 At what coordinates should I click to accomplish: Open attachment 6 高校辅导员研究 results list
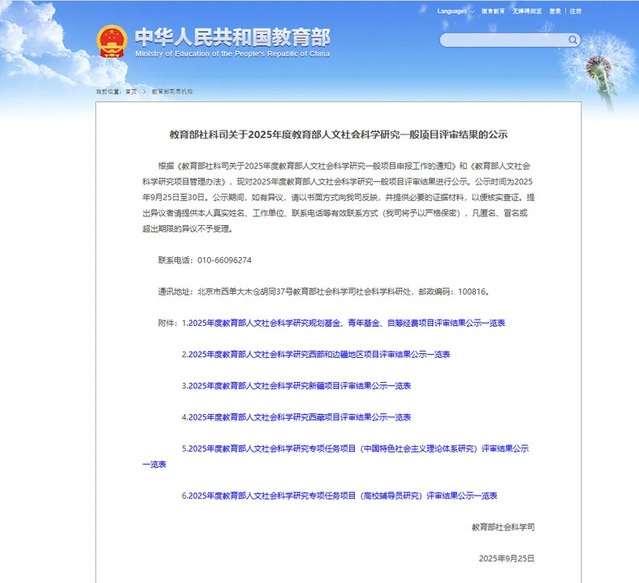coord(339,495)
